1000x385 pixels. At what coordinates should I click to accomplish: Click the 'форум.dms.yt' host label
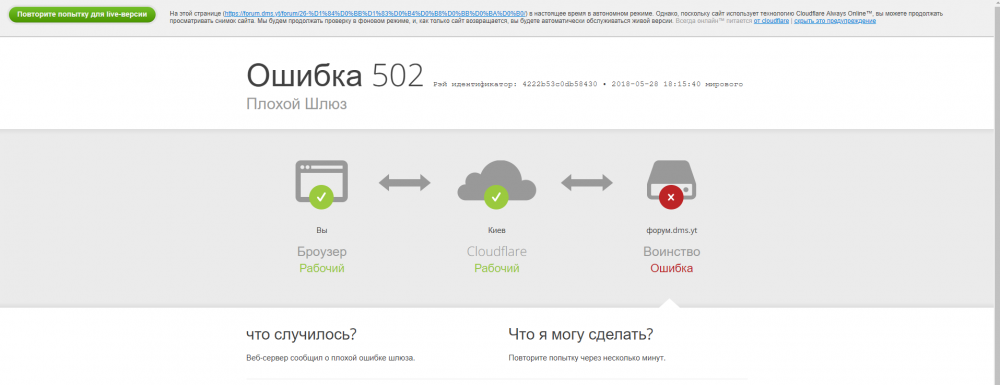tap(672, 230)
